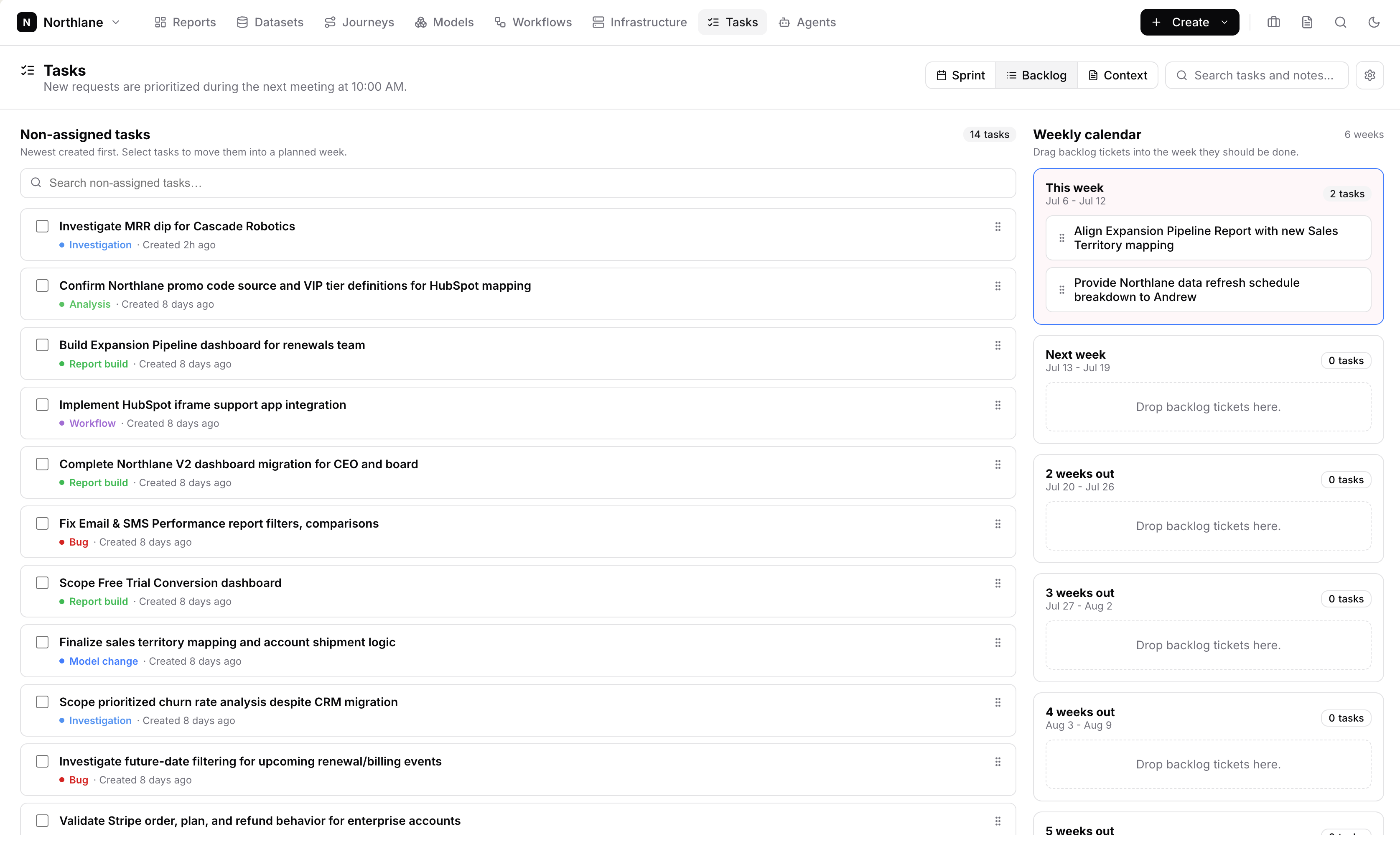
Task: Click the 3 weeks out drop zone
Action: coord(1208,645)
